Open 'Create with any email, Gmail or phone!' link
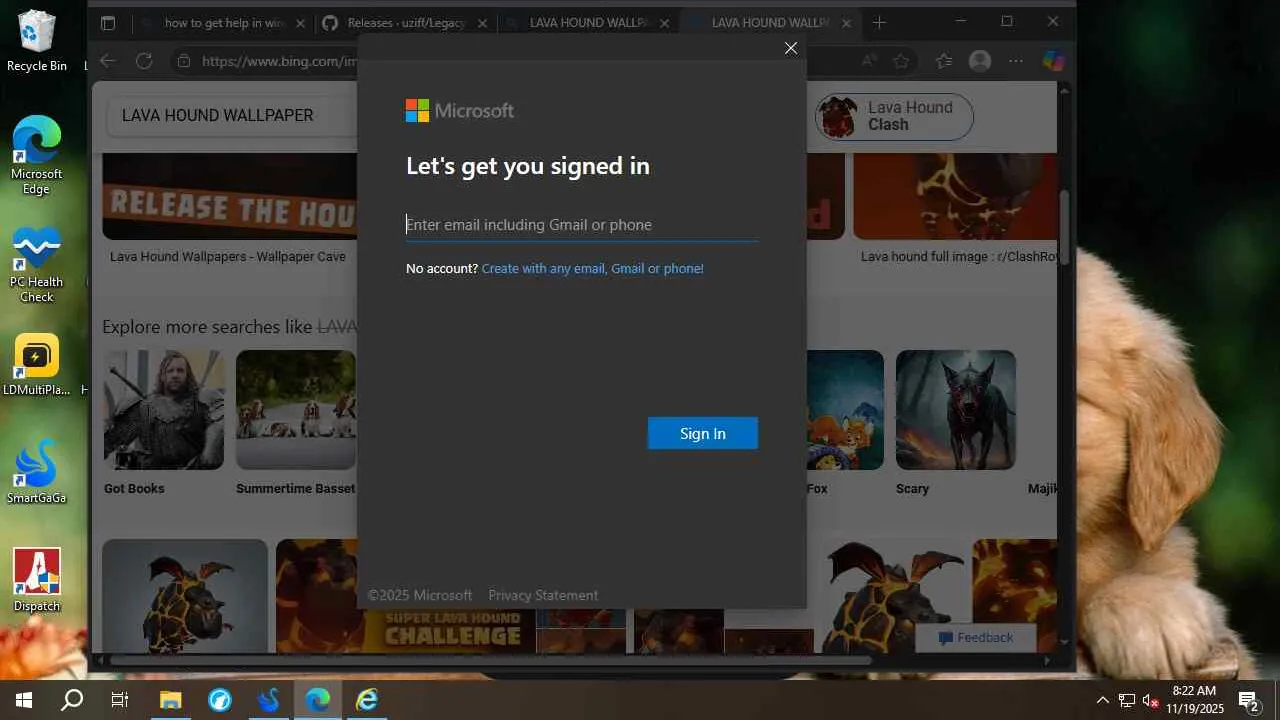The height and width of the screenshot is (720, 1280). point(593,268)
